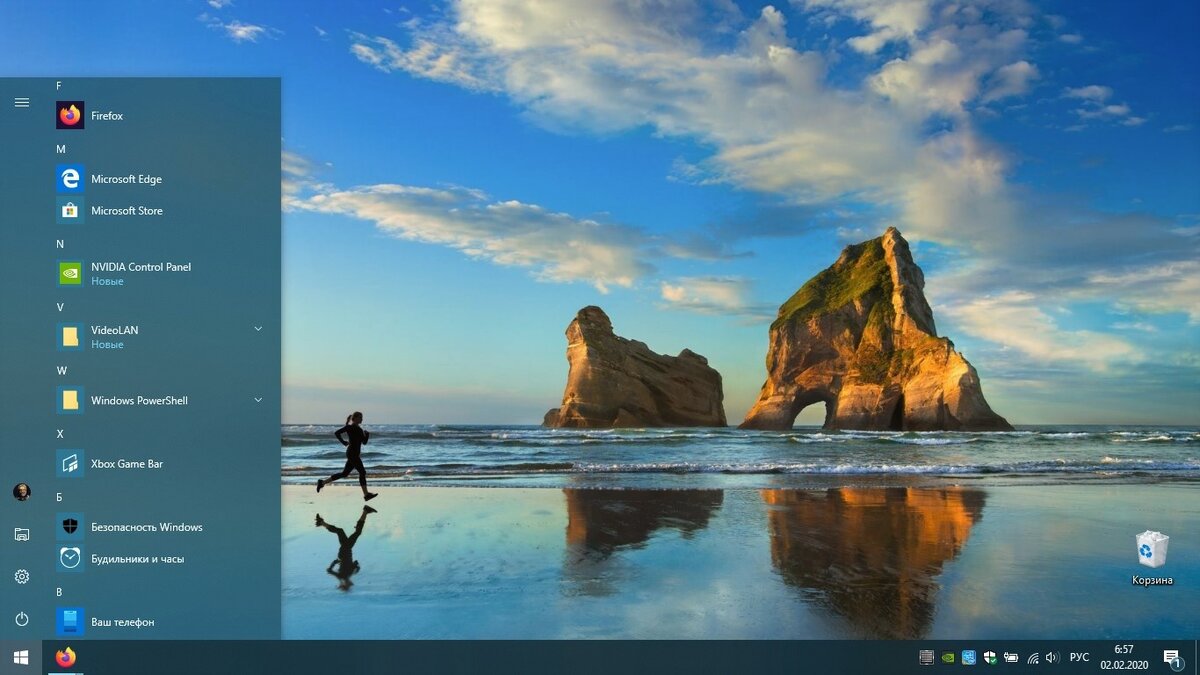The image size is (1200, 675).
Task: Click the Новые label under VideoLAN
Action: 107,345
